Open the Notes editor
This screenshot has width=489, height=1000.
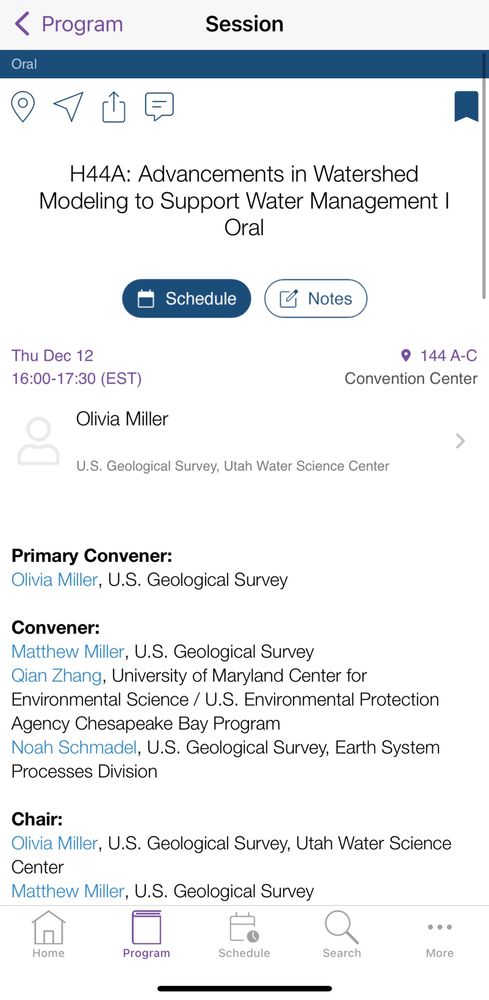coord(316,298)
